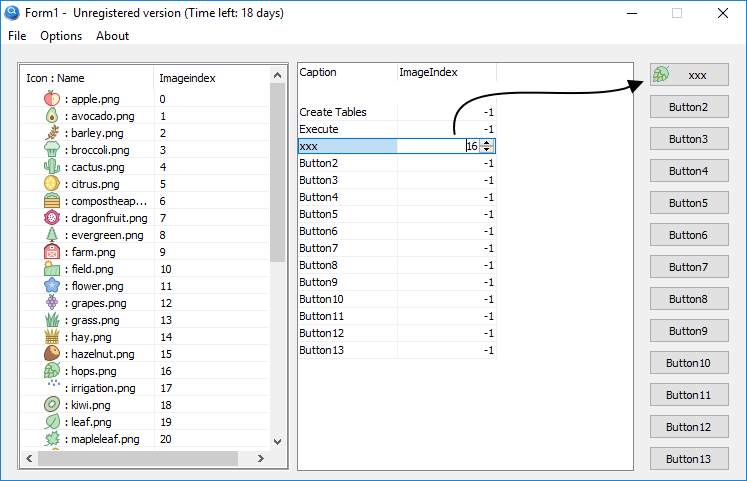Click the -1 ImageIndex cell for Button4
Image resolution: width=747 pixels, height=481 pixels.
point(447,197)
